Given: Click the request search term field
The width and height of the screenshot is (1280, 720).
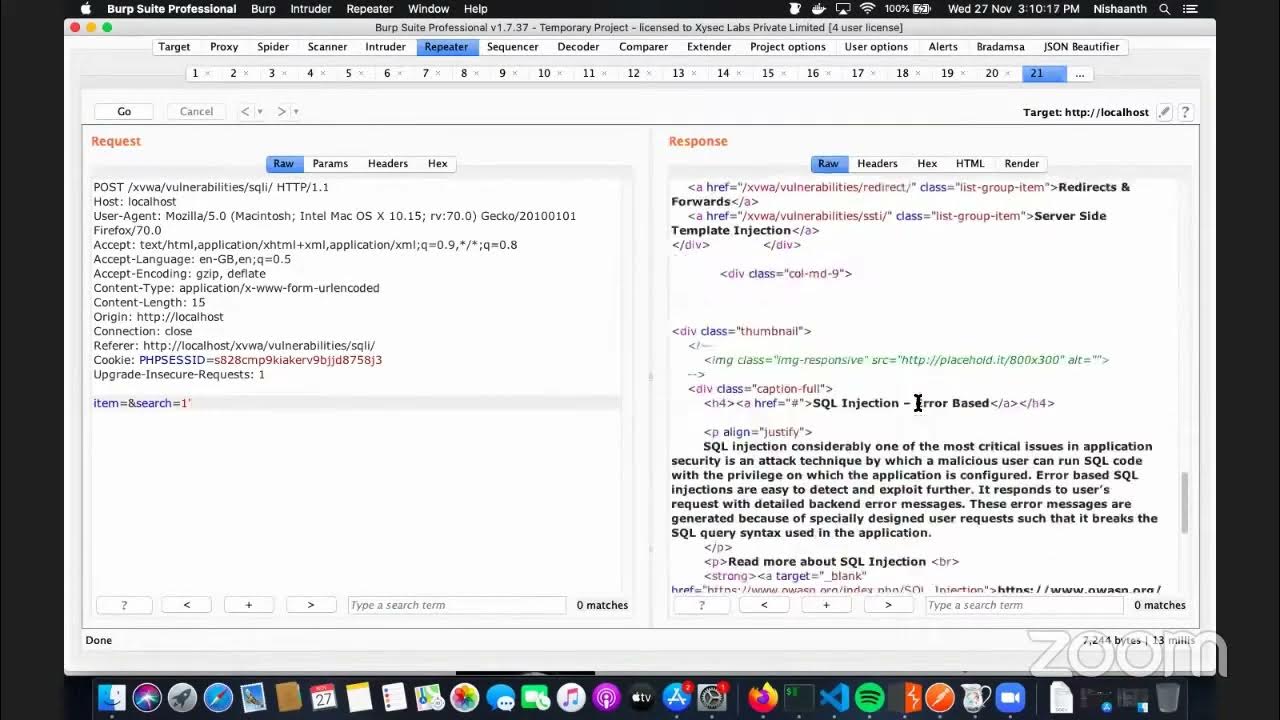Looking at the screenshot, I should coord(456,605).
